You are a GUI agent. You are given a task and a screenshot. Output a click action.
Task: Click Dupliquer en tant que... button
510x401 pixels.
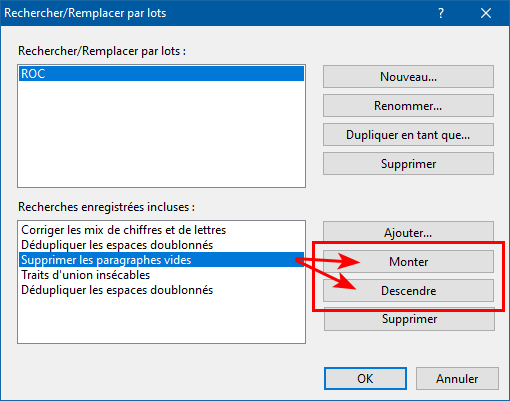point(408,135)
